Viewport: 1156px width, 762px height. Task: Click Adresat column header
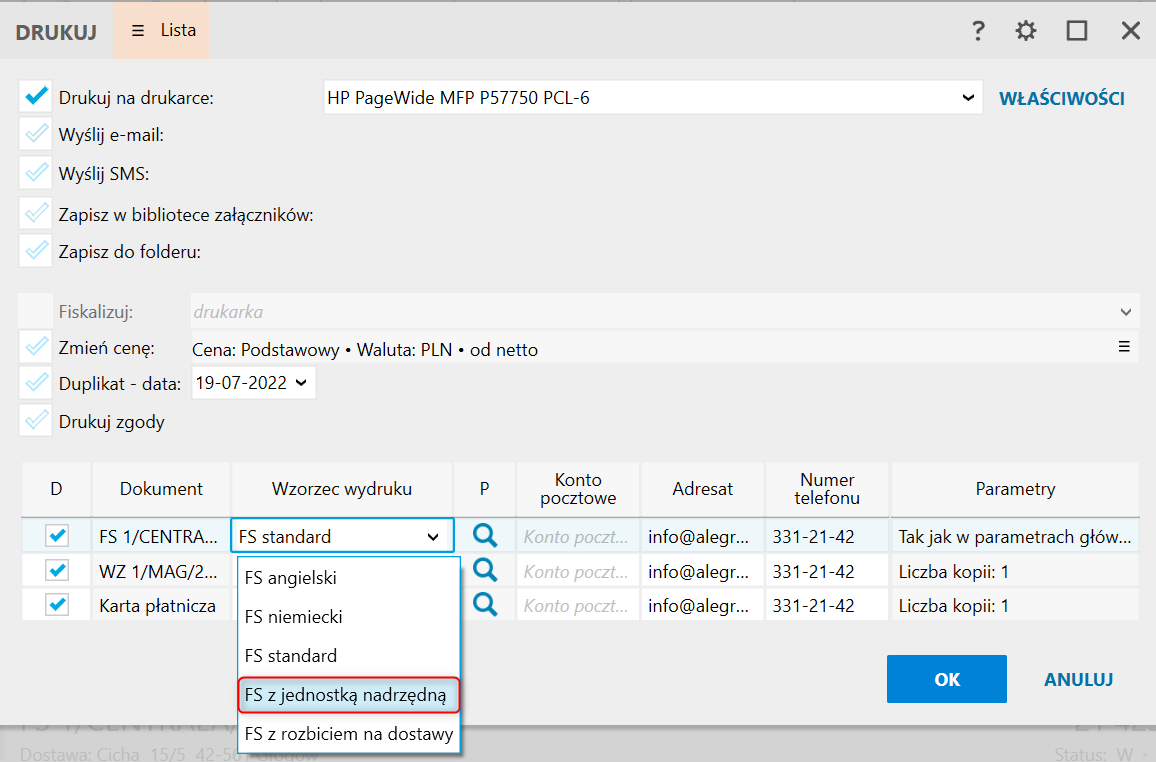(x=703, y=489)
